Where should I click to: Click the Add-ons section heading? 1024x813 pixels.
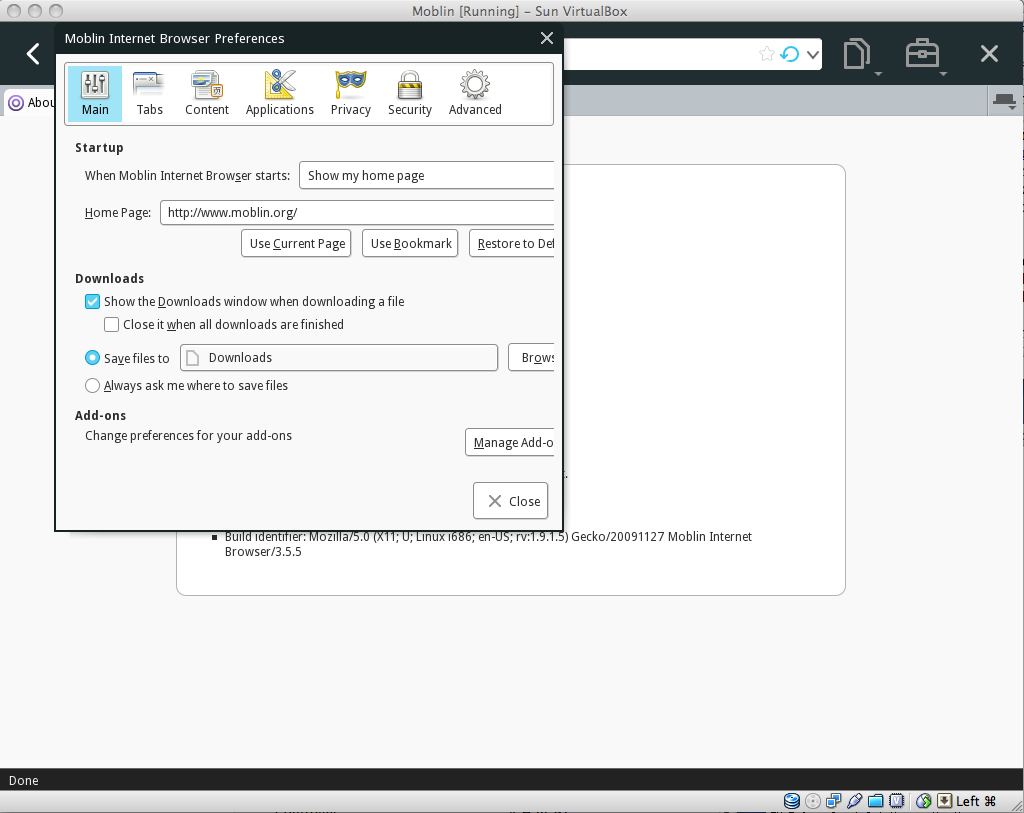coord(101,415)
